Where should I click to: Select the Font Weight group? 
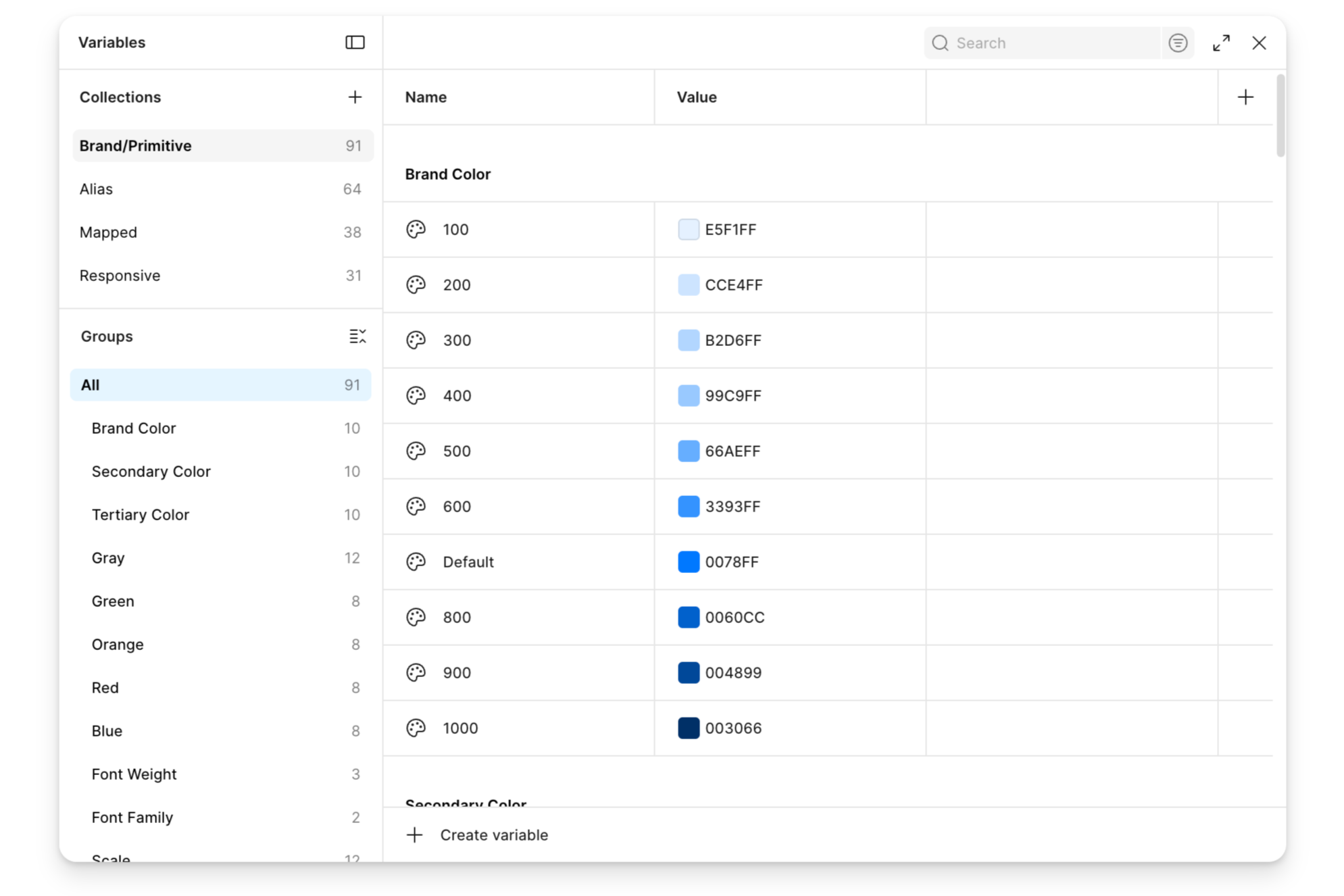coord(220,774)
